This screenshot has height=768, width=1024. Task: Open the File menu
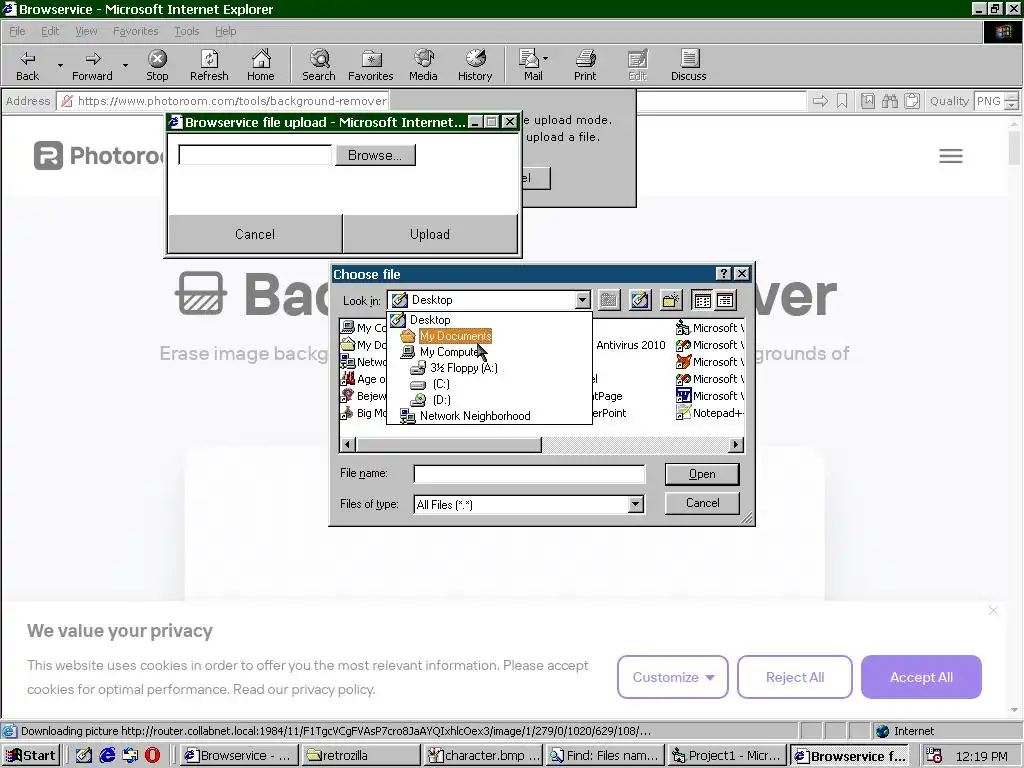click(17, 31)
